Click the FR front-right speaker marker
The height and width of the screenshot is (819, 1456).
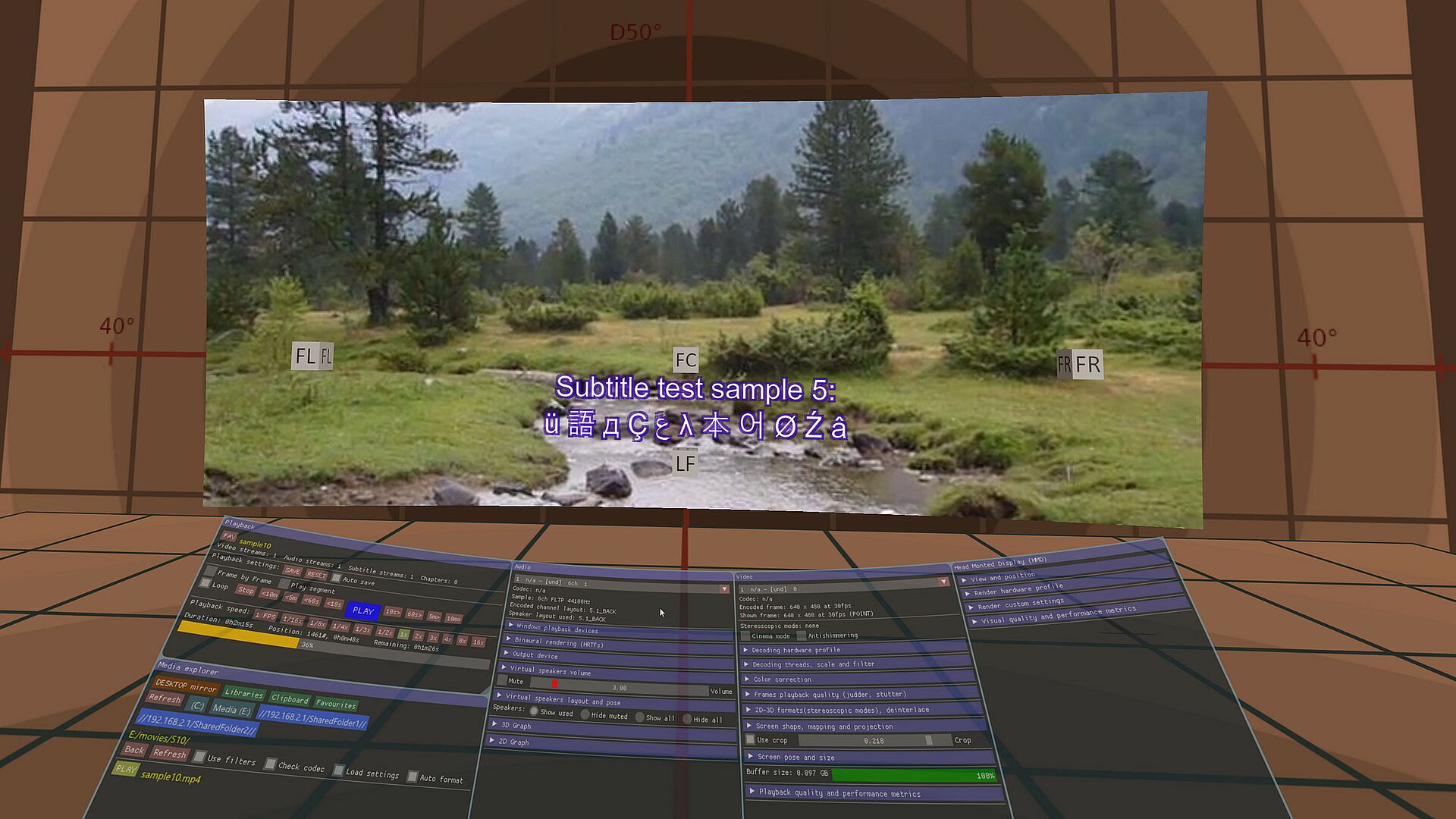click(x=1087, y=365)
